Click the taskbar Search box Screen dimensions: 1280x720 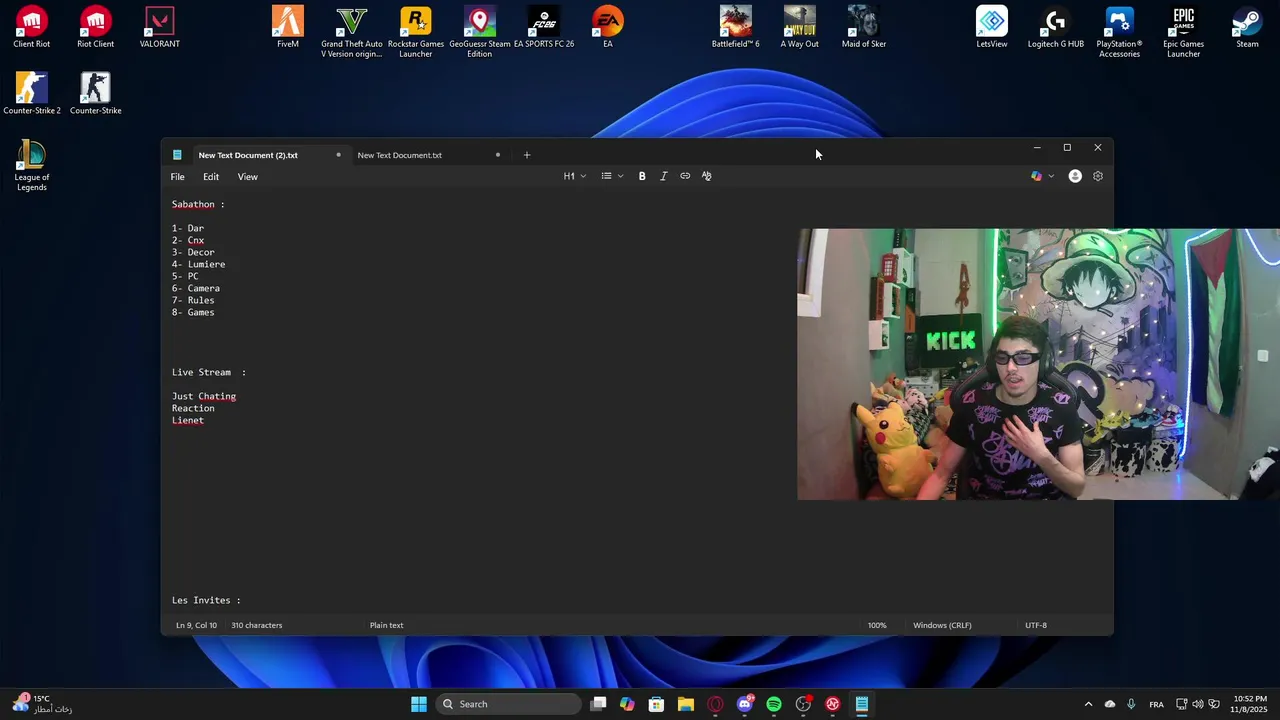coord(509,704)
